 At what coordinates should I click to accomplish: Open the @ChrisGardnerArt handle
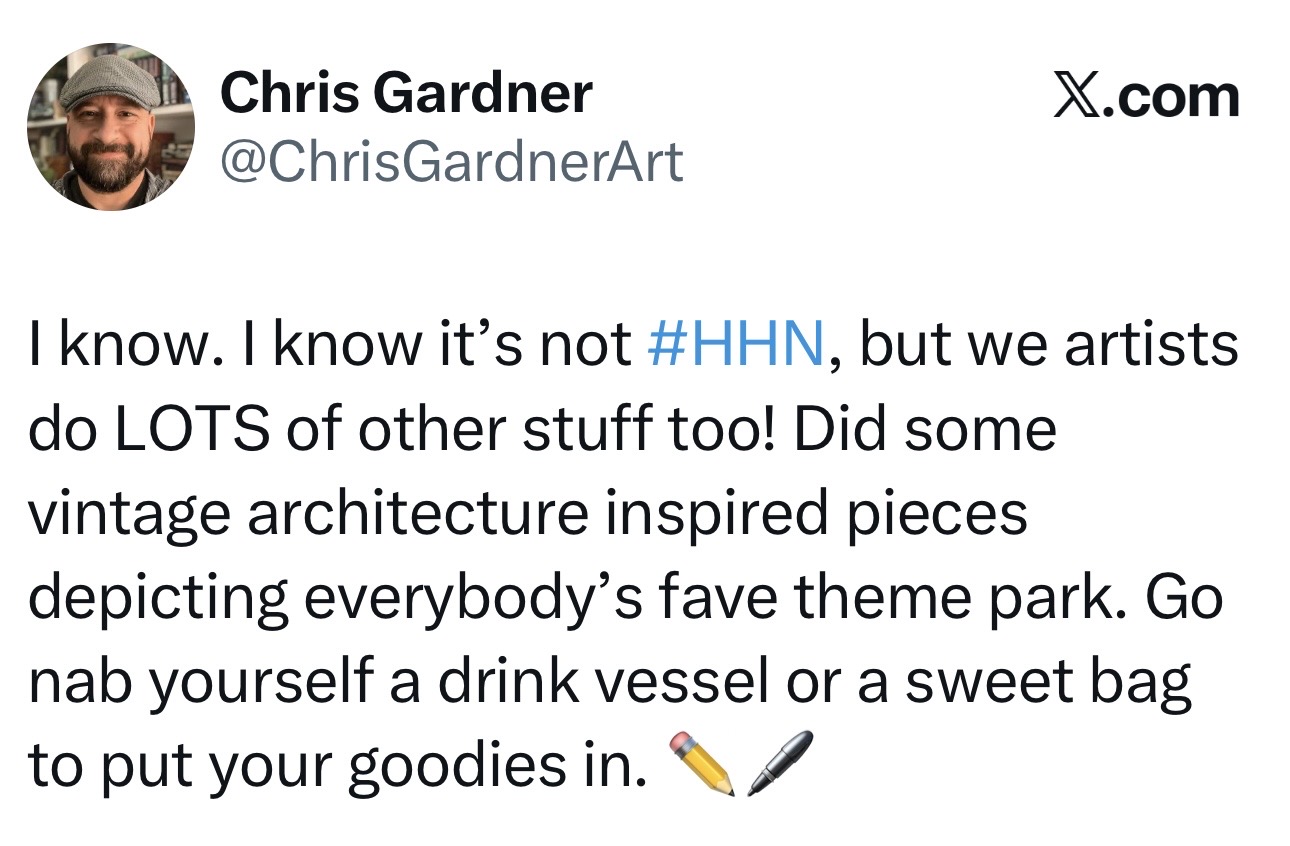pos(451,161)
